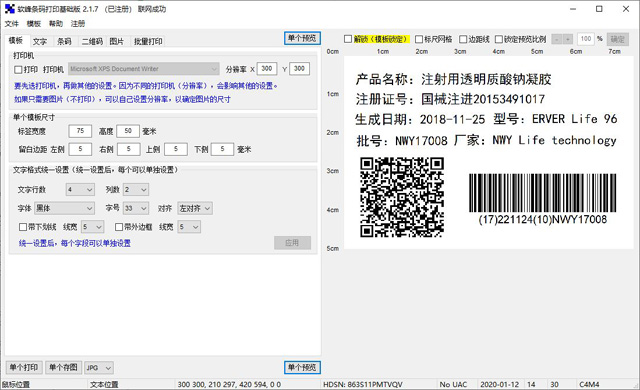Image resolution: width=640 pixels, height=390 pixels.
Task: Maximize the application window
Action: 599,9
